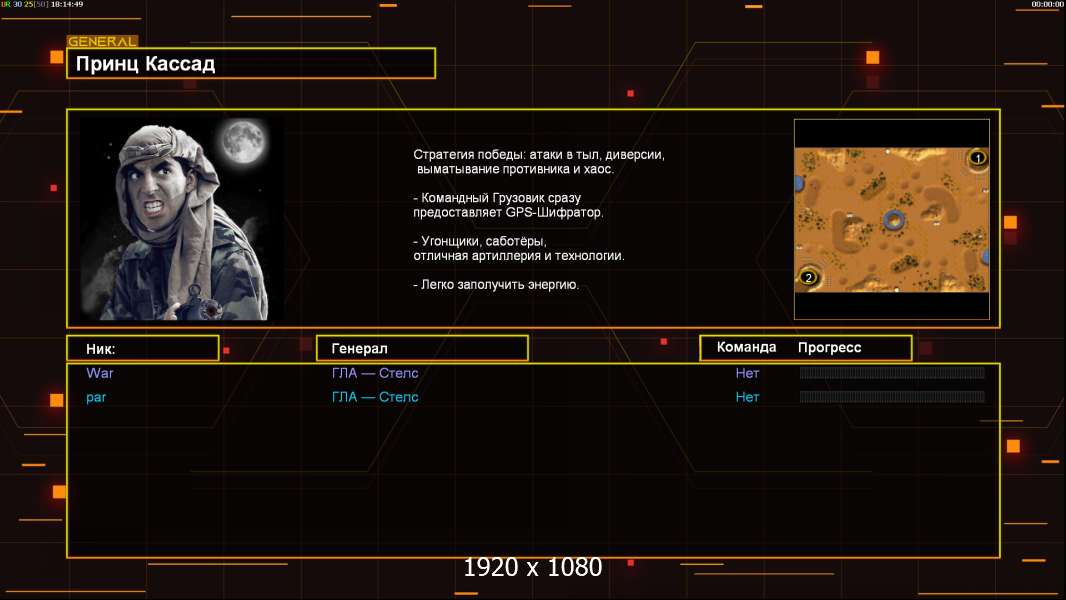Click team value "Нет" in War's row
The height and width of the screenshot is (600, 1066).
click(x=747, y=373)
